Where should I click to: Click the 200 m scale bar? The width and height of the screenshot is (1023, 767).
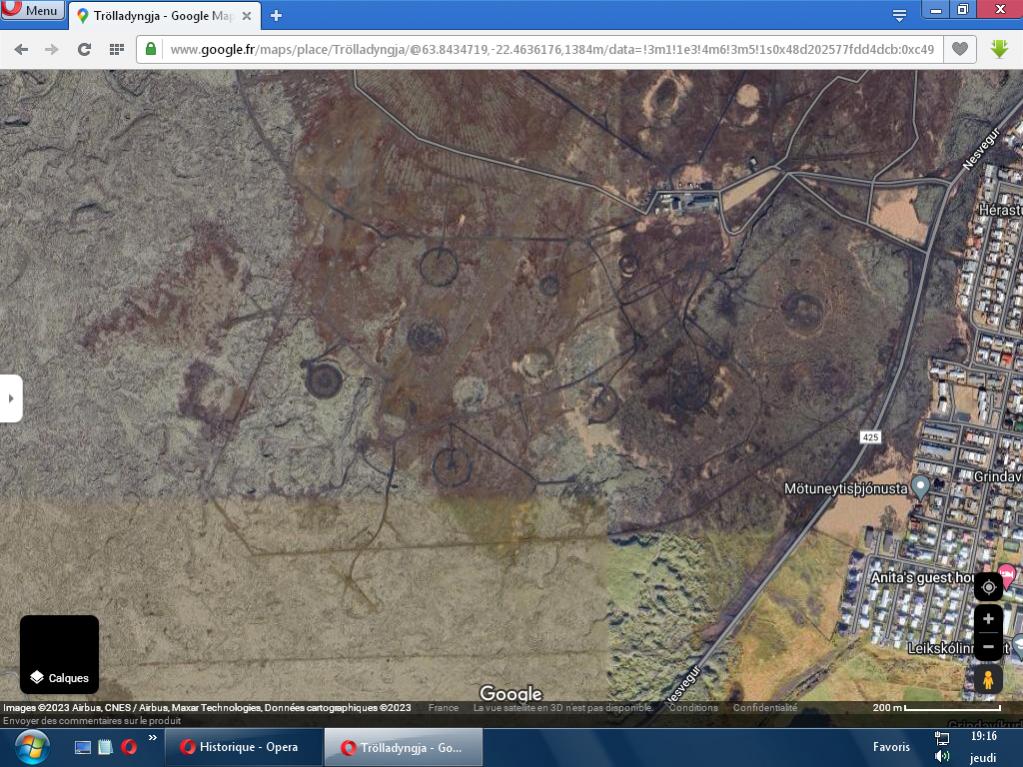point(936,708)
